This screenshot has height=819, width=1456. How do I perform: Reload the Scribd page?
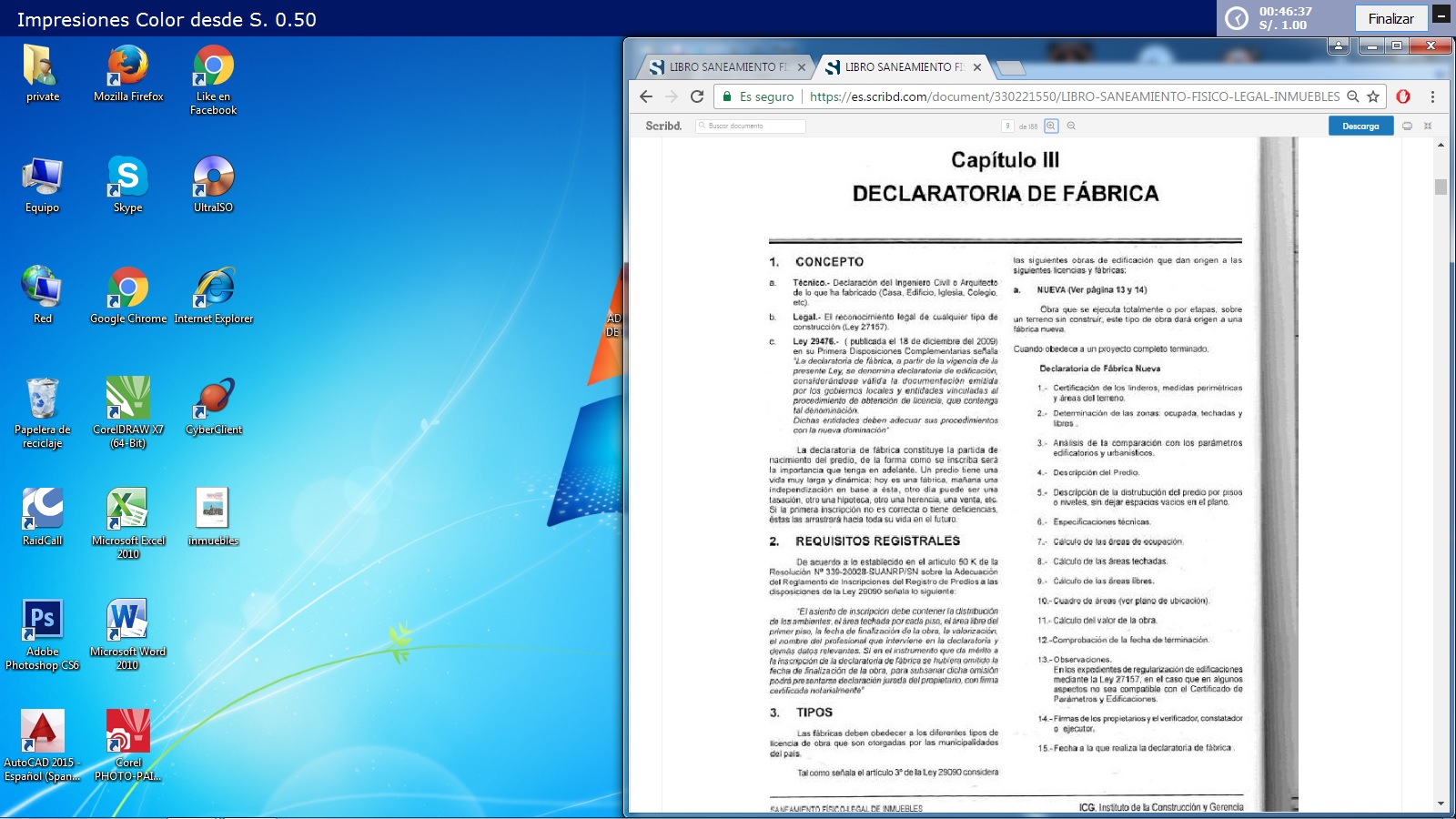pyautogui.click(x=697, y=96)
